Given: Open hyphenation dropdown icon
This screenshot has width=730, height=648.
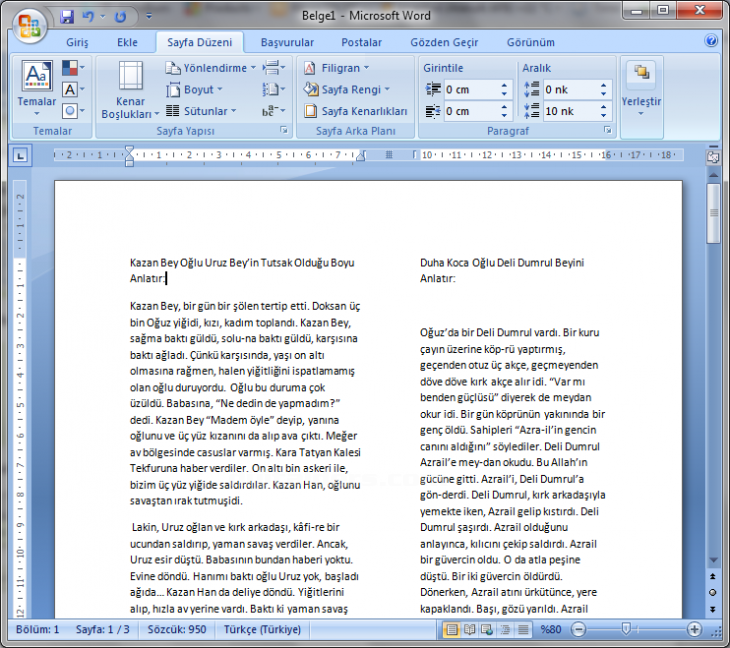Looking at the screenshot, I should (x=274, y=111).
